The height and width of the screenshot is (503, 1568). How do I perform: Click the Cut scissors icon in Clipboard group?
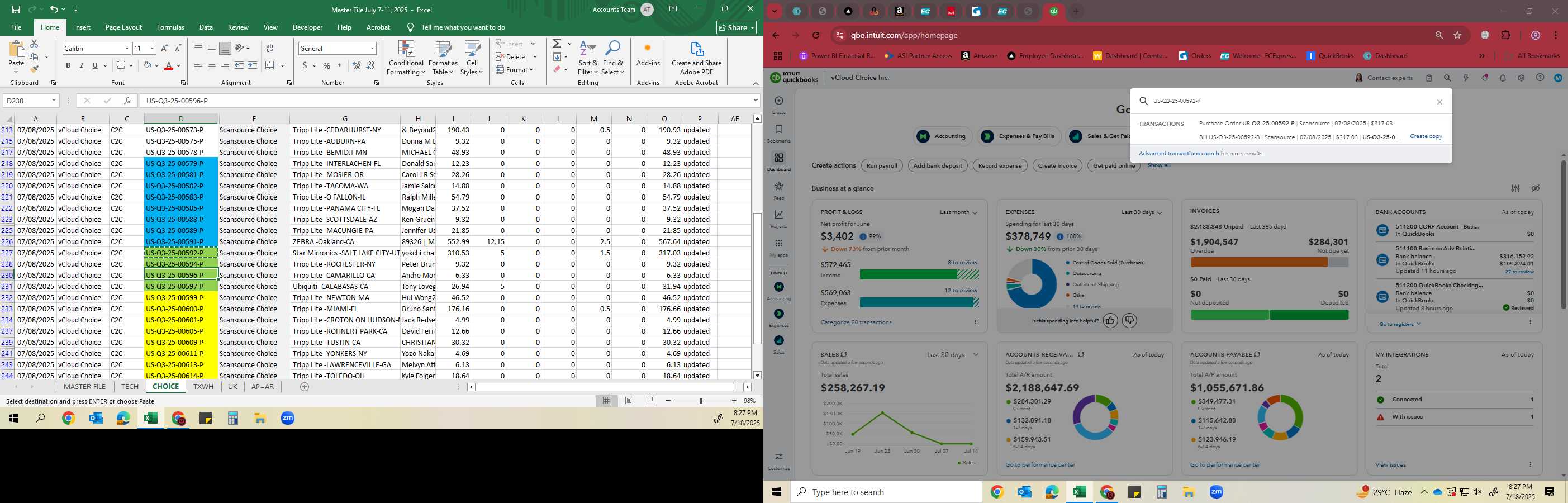pyautogui.click(x=34, y=44)
